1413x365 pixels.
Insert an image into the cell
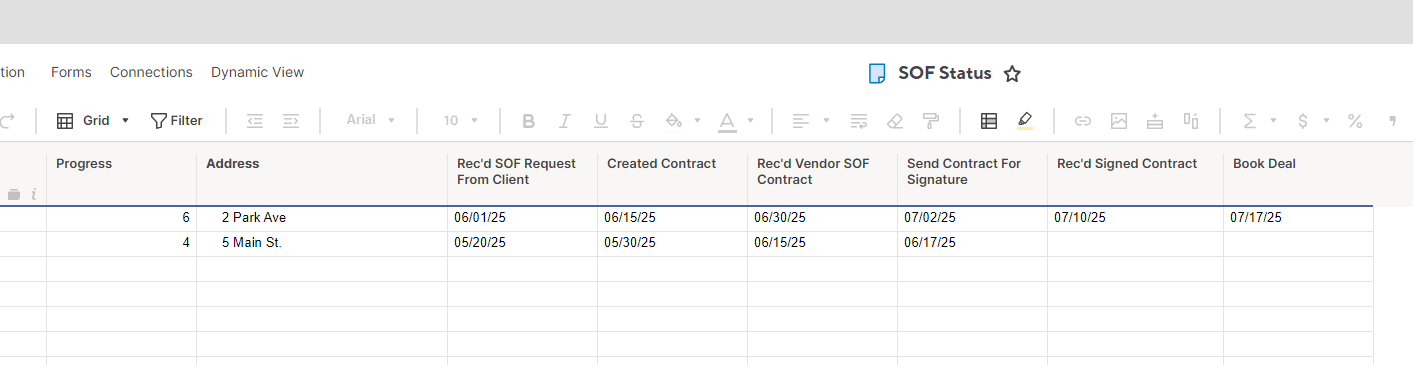(1119, 121)
